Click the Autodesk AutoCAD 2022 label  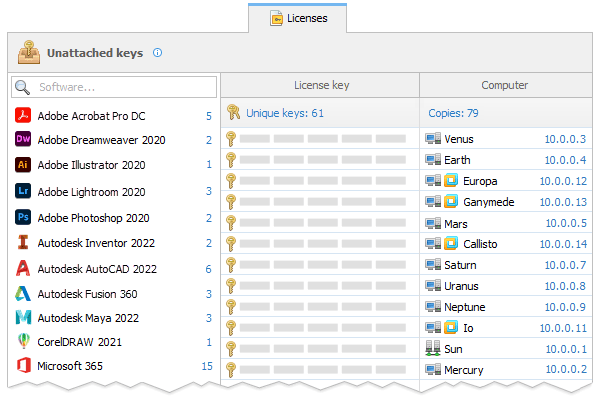click(97, 269)
